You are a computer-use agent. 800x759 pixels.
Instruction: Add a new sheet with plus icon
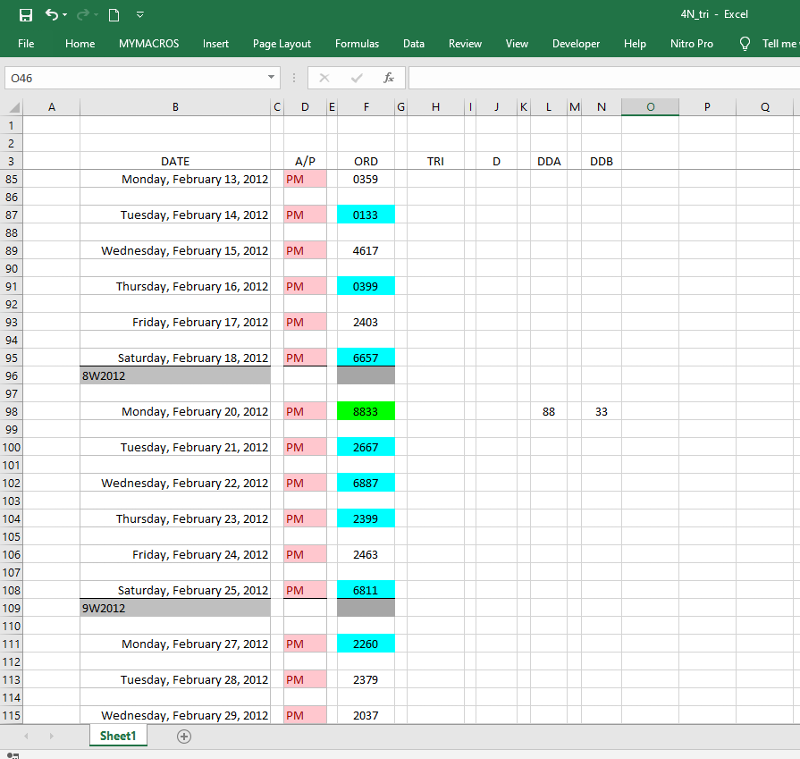coord(184,736)
